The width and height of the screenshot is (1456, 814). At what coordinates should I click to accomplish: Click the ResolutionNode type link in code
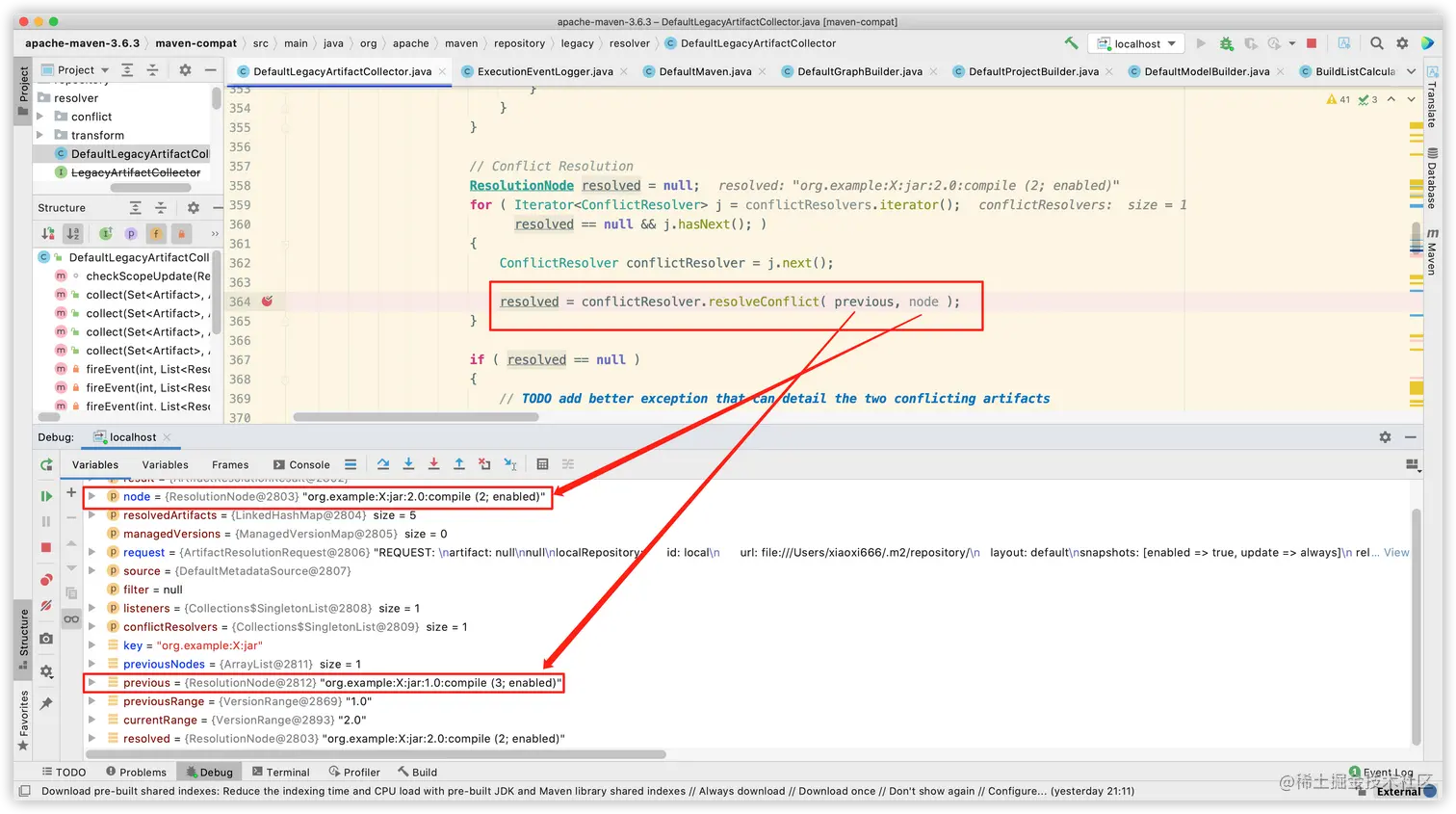[x=521, y=186]
